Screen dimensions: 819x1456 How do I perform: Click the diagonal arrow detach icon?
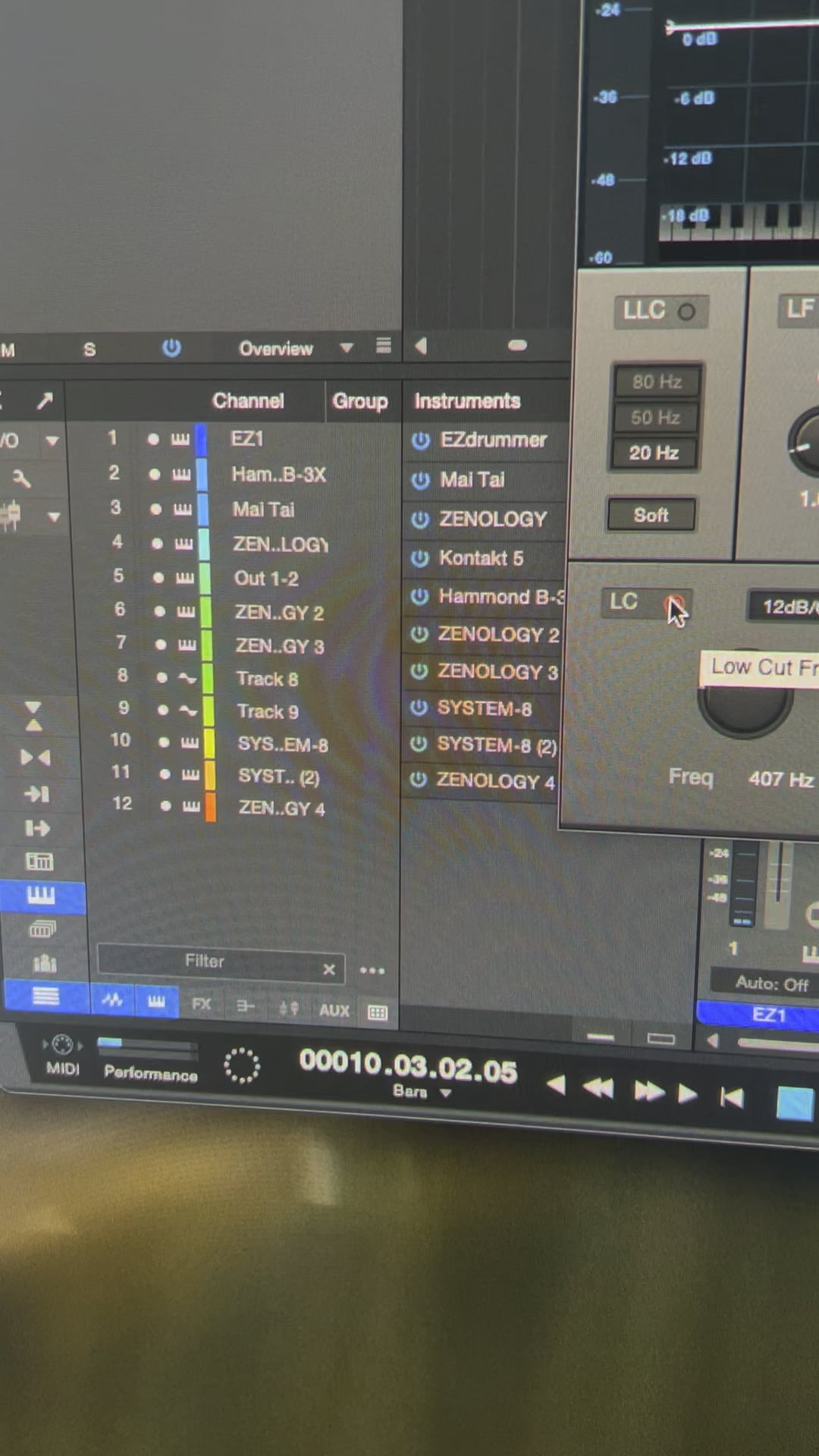pyautogui.click(x=45, y=400)
